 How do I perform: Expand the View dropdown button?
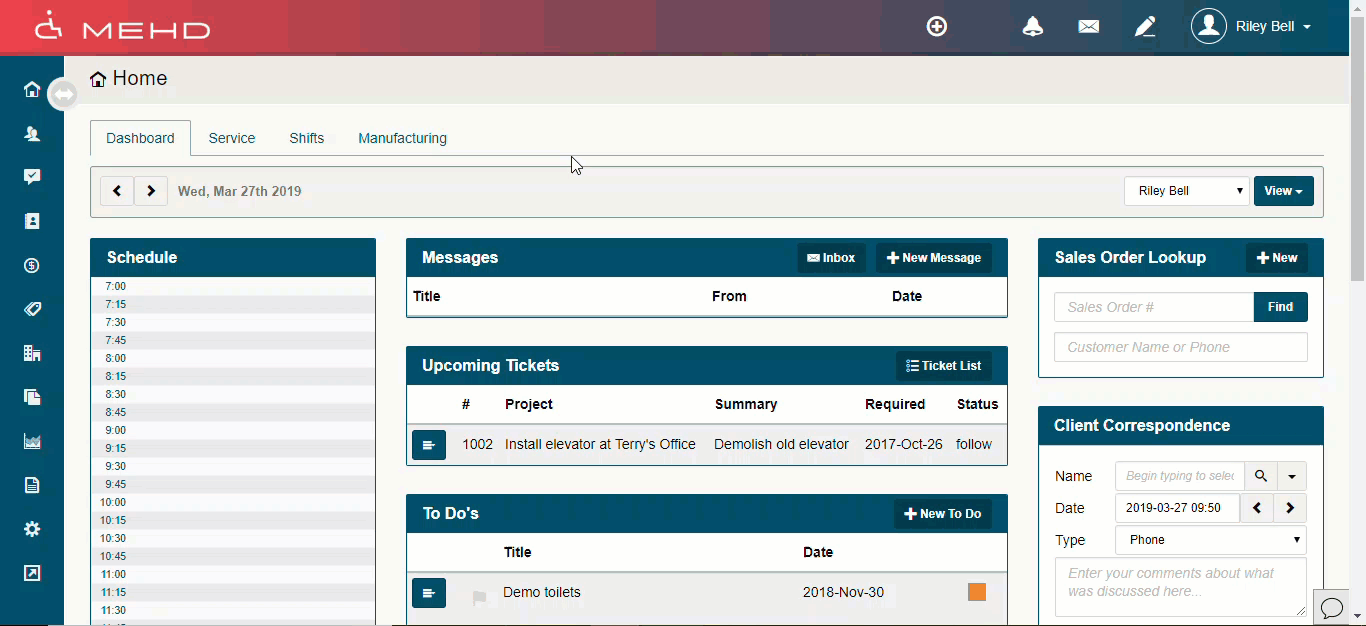click(x=1284, y=191)
